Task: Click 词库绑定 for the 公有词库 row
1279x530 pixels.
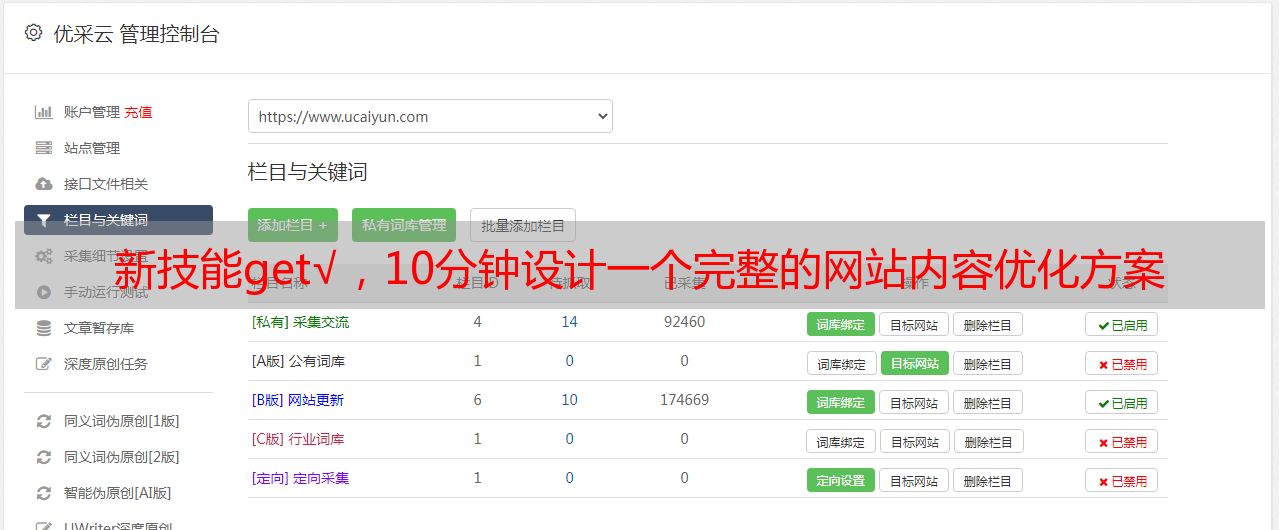Action: (x=842, y=363)
